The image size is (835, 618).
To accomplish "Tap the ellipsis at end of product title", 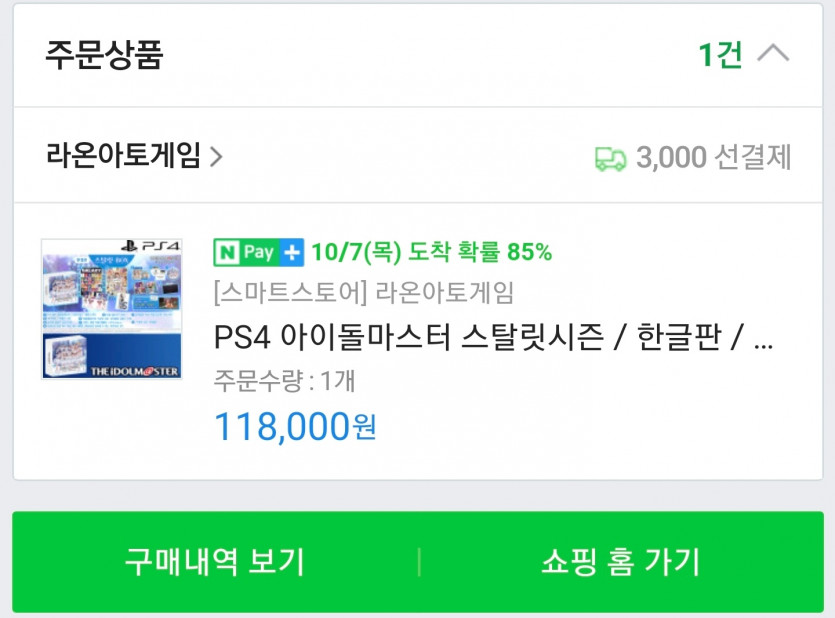I will click(x=763, y=345).
